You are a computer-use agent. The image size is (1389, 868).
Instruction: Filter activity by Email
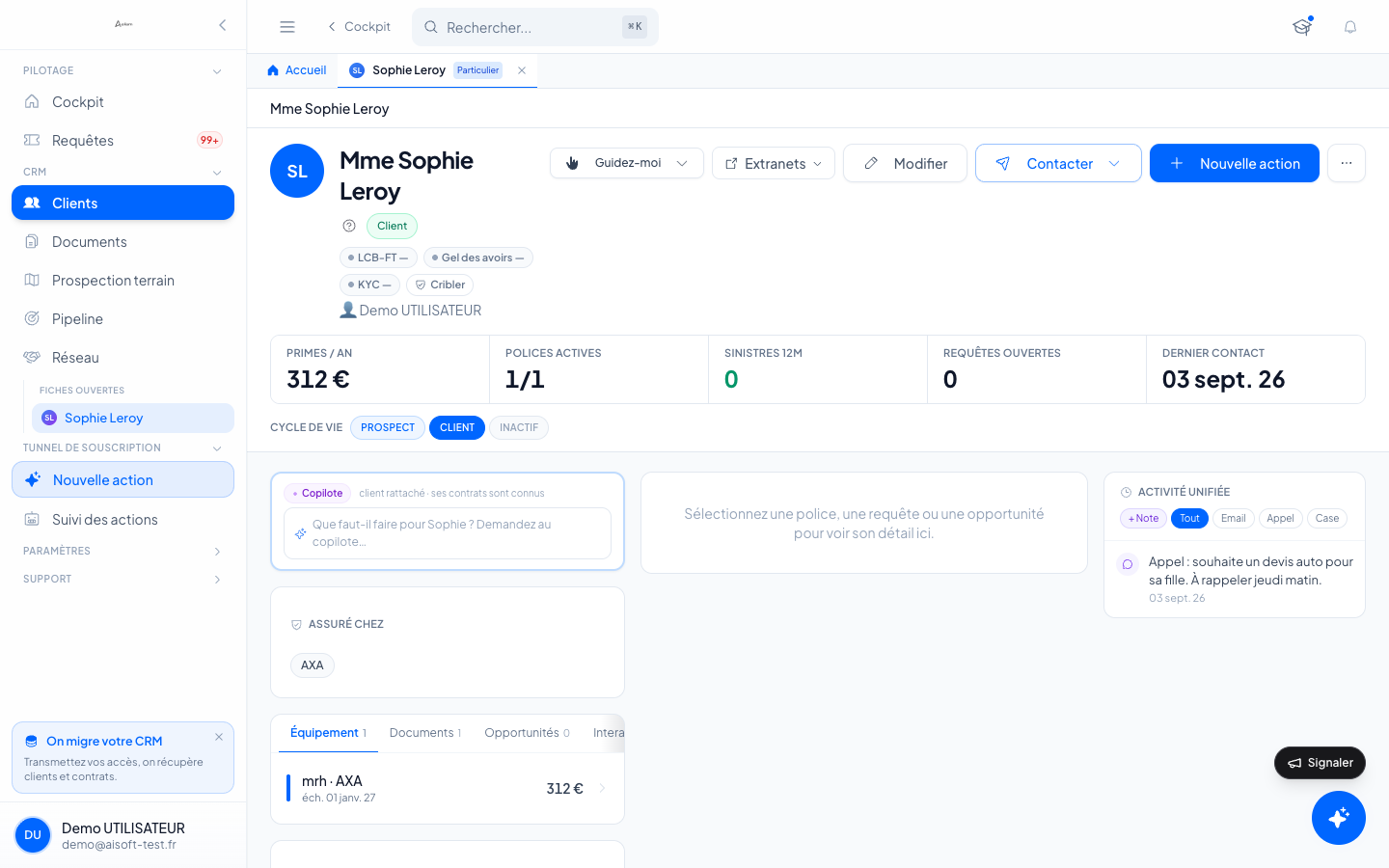(1233, 518)
